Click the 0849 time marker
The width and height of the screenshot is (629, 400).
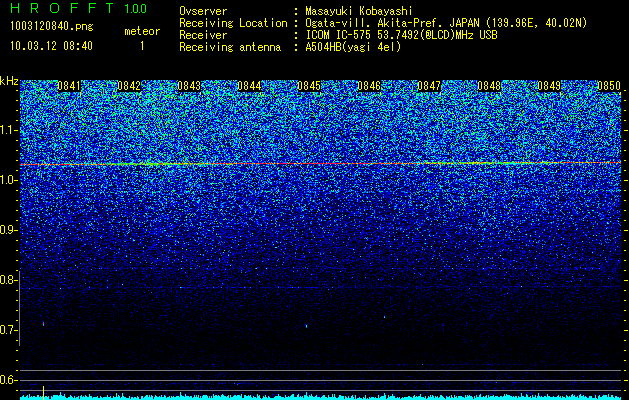pos(549,86)
